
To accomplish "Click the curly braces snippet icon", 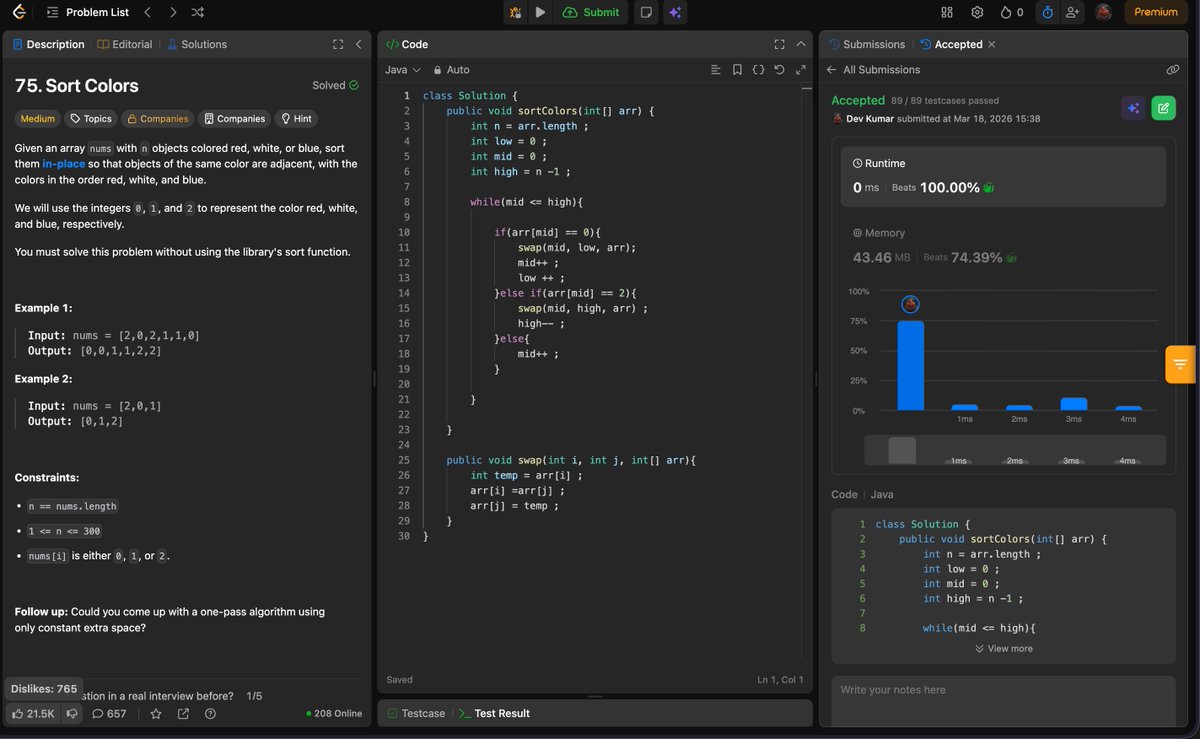I will coord(758,70).
